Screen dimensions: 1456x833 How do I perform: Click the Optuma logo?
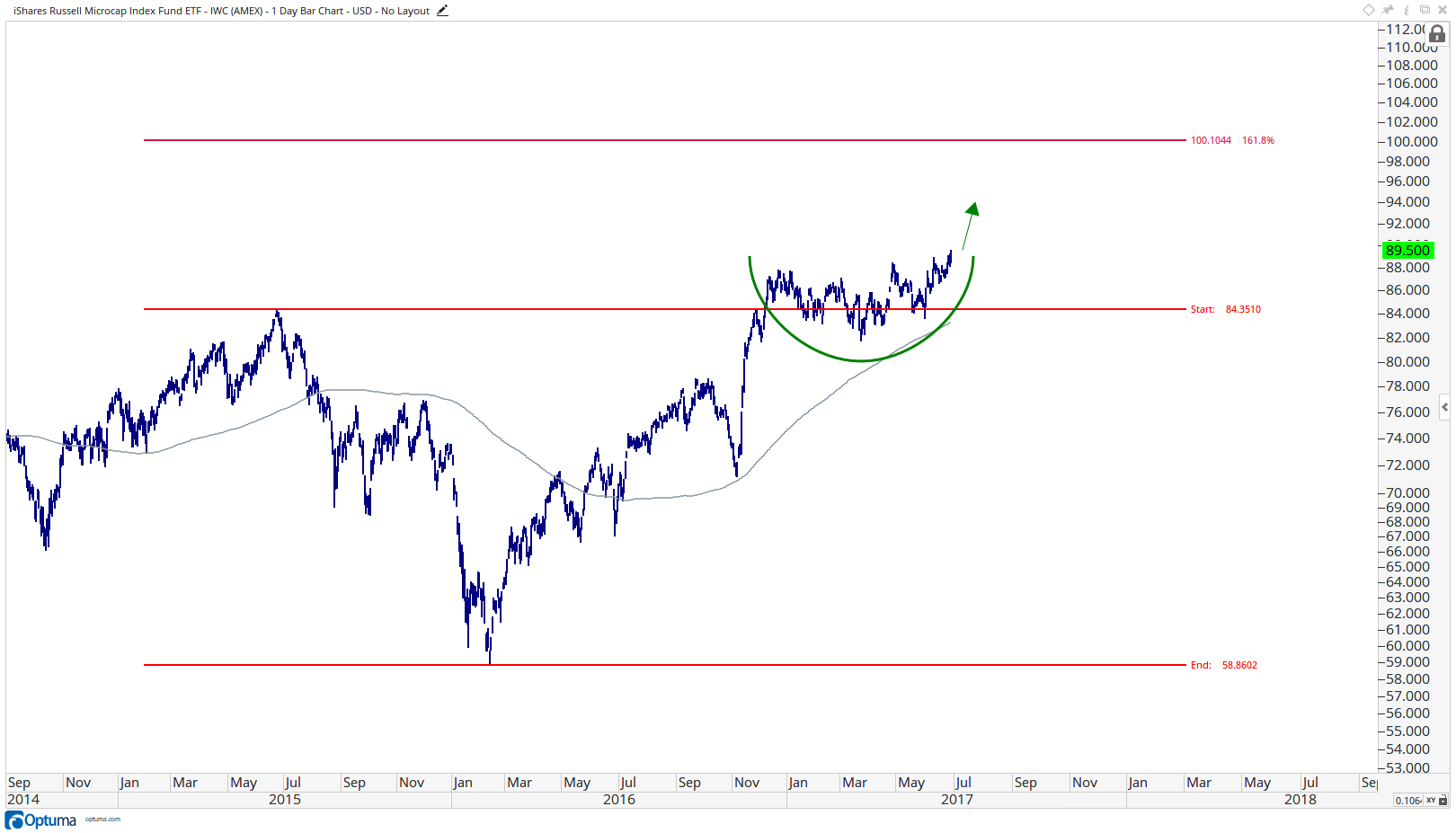pos(41,820)
